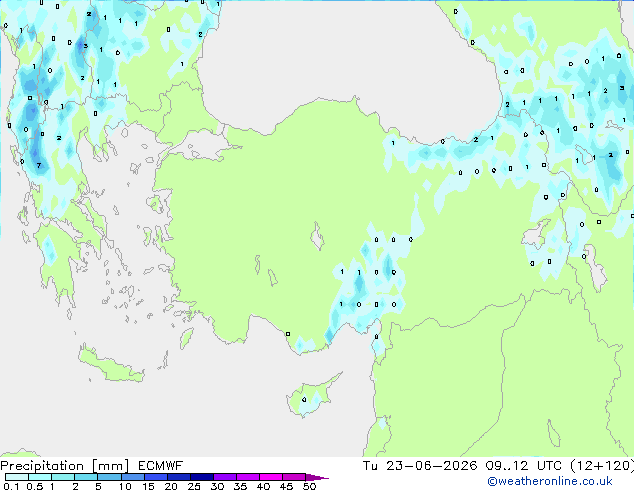Click the 'ECMWF' model label
Image resolution: width=634 pixels, height=490 pixels.
click(x=161, y=466)
